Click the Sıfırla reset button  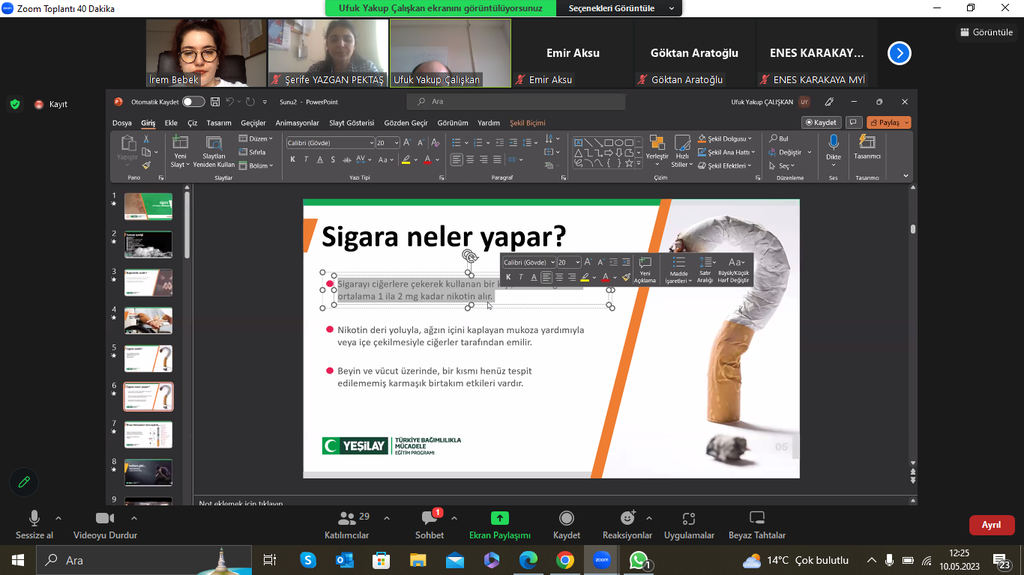pyautogui.click(x=253, y=152)
